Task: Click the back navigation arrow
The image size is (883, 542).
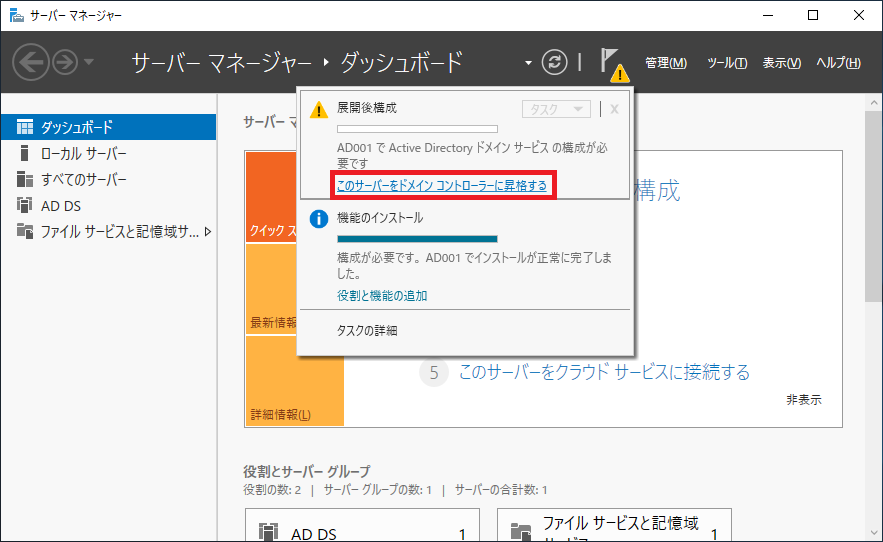Action: (30, 62)
